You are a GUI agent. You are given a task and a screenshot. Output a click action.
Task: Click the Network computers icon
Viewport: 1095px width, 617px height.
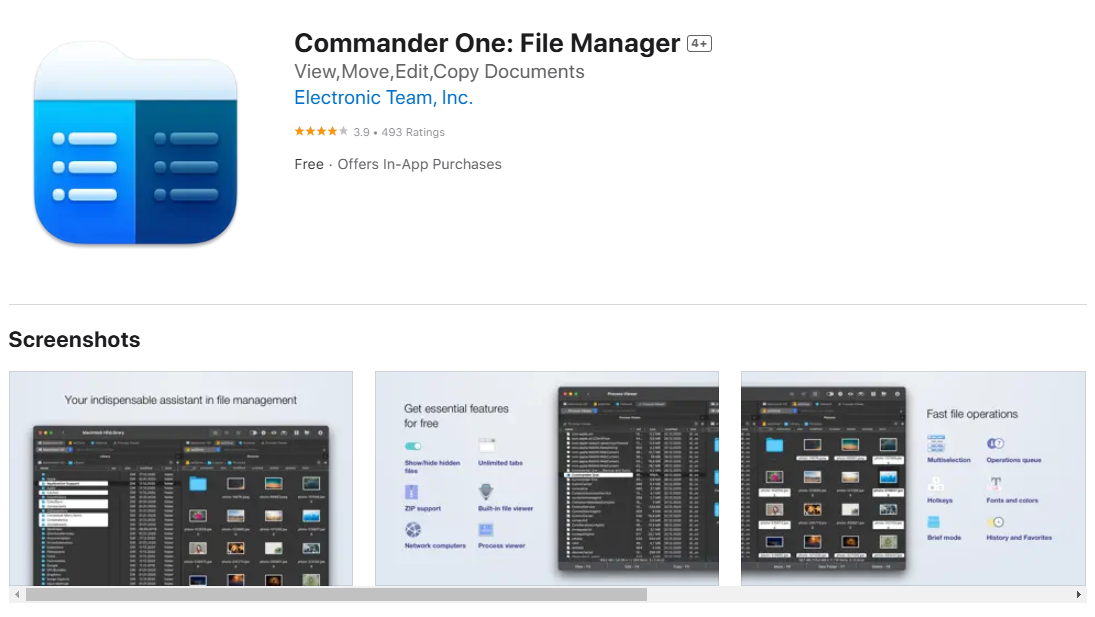(x=413, y=530)
